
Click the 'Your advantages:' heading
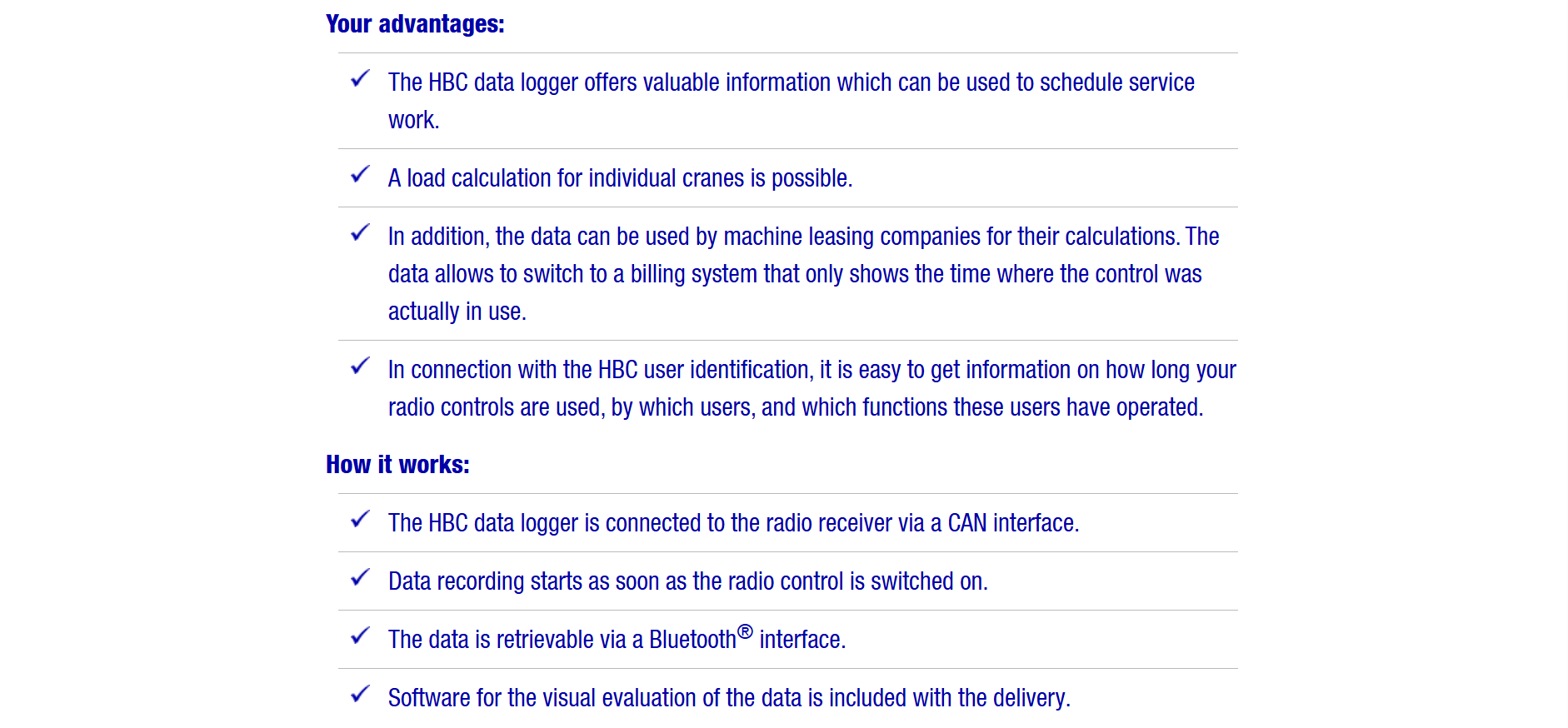pos(415,24)
